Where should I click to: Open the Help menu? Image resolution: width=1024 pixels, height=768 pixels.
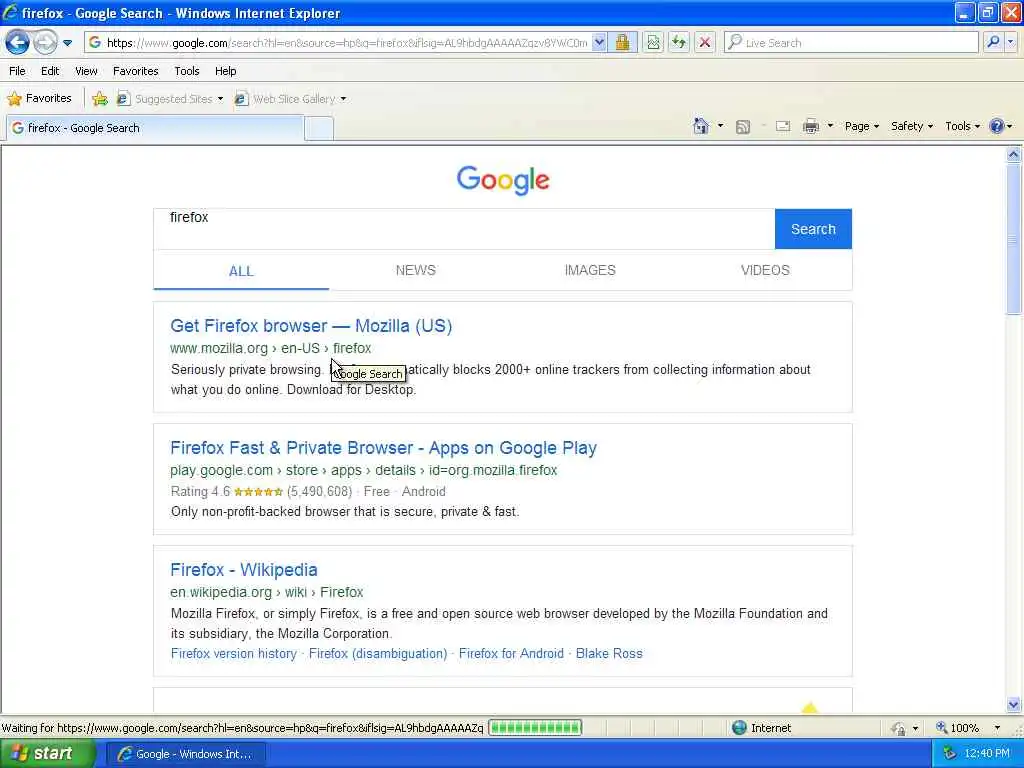click(x=225, y=71)
